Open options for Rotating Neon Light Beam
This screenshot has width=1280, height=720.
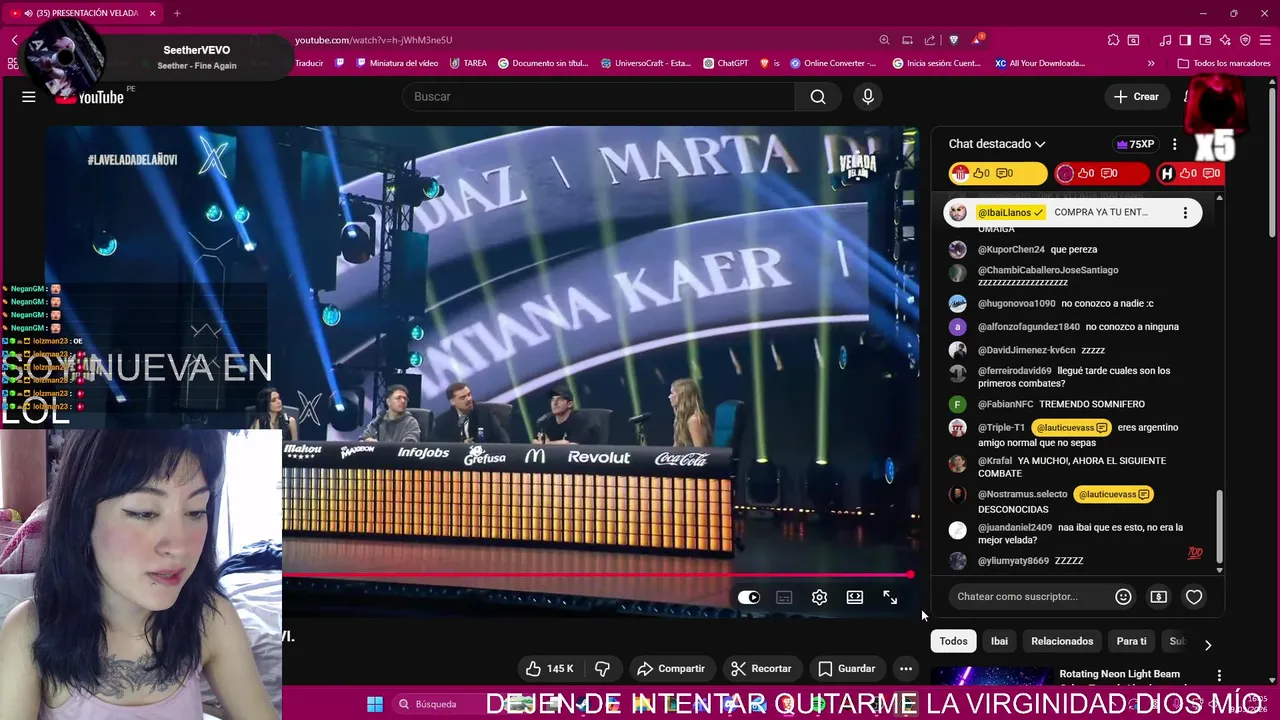point(1219,676)
